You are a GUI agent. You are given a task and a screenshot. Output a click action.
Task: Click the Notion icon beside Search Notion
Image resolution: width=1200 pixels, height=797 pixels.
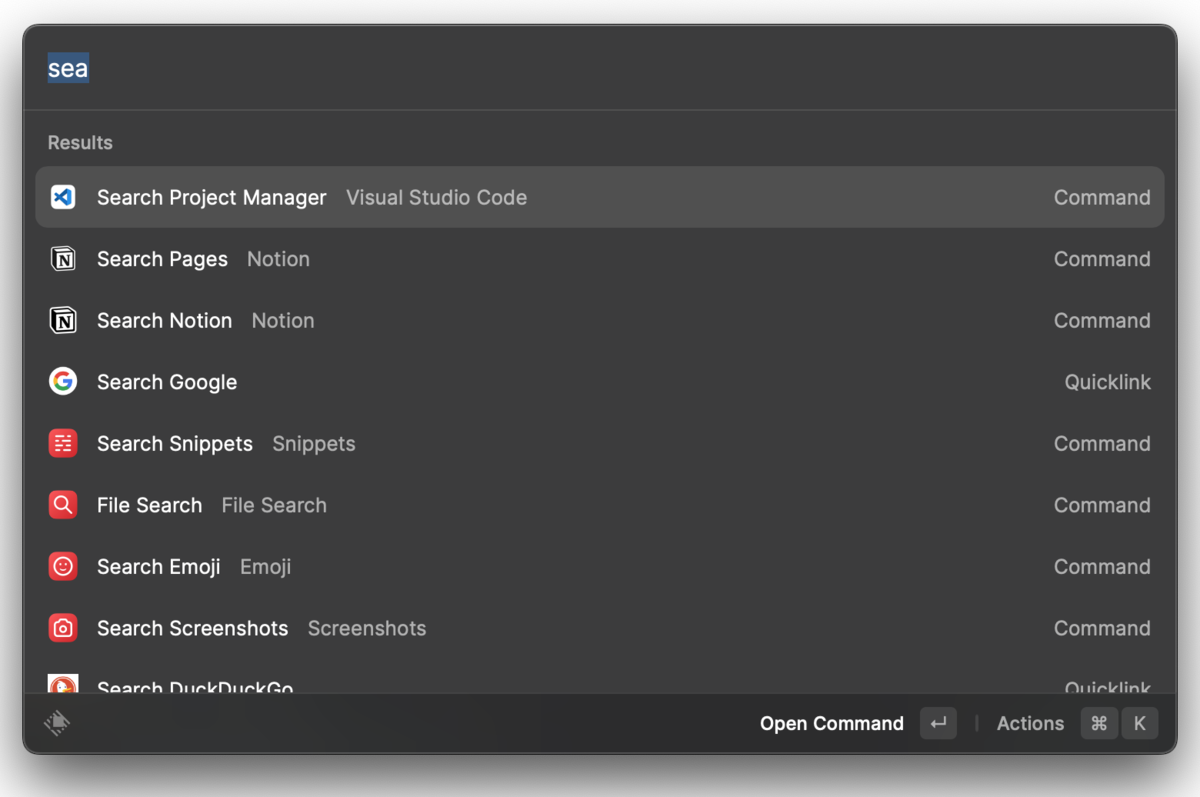point(63,320)
